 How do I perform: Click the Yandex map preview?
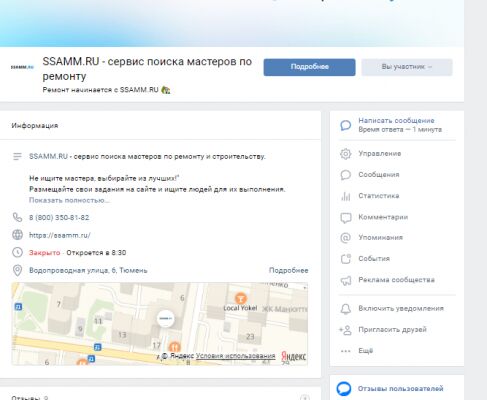(x=159, y=324)
